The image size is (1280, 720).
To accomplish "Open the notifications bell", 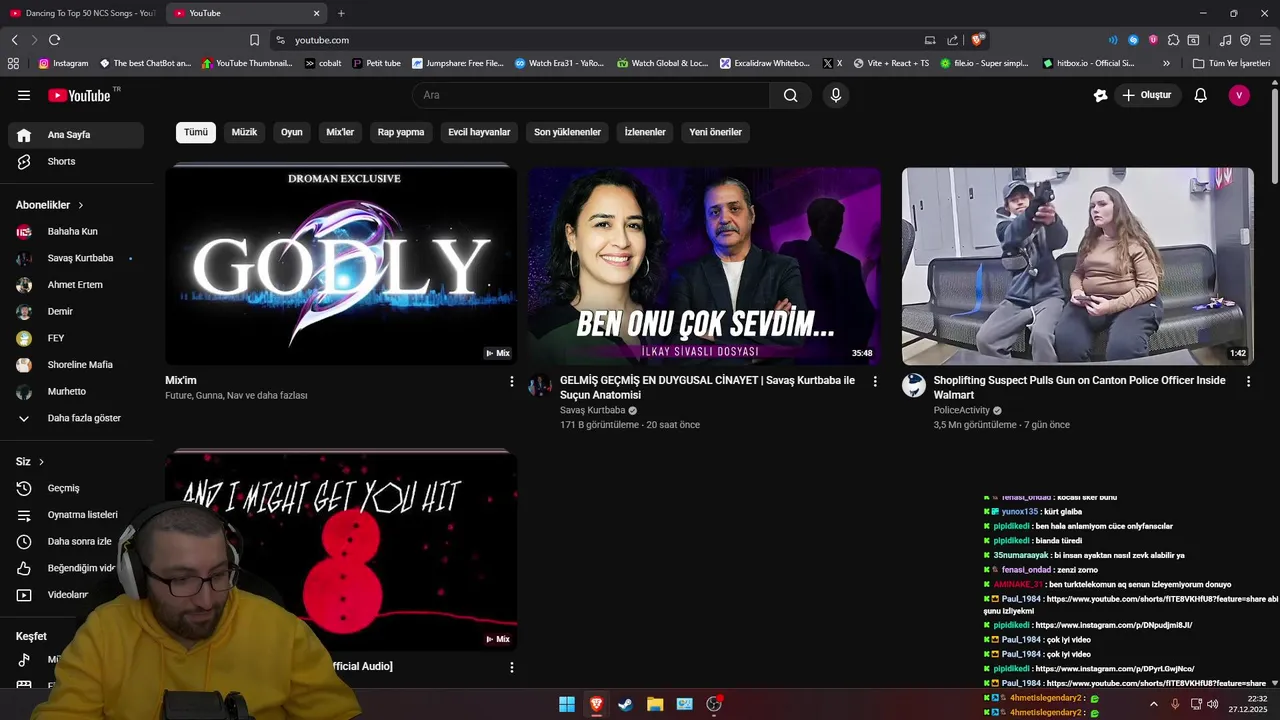I will click(1200, 95).
